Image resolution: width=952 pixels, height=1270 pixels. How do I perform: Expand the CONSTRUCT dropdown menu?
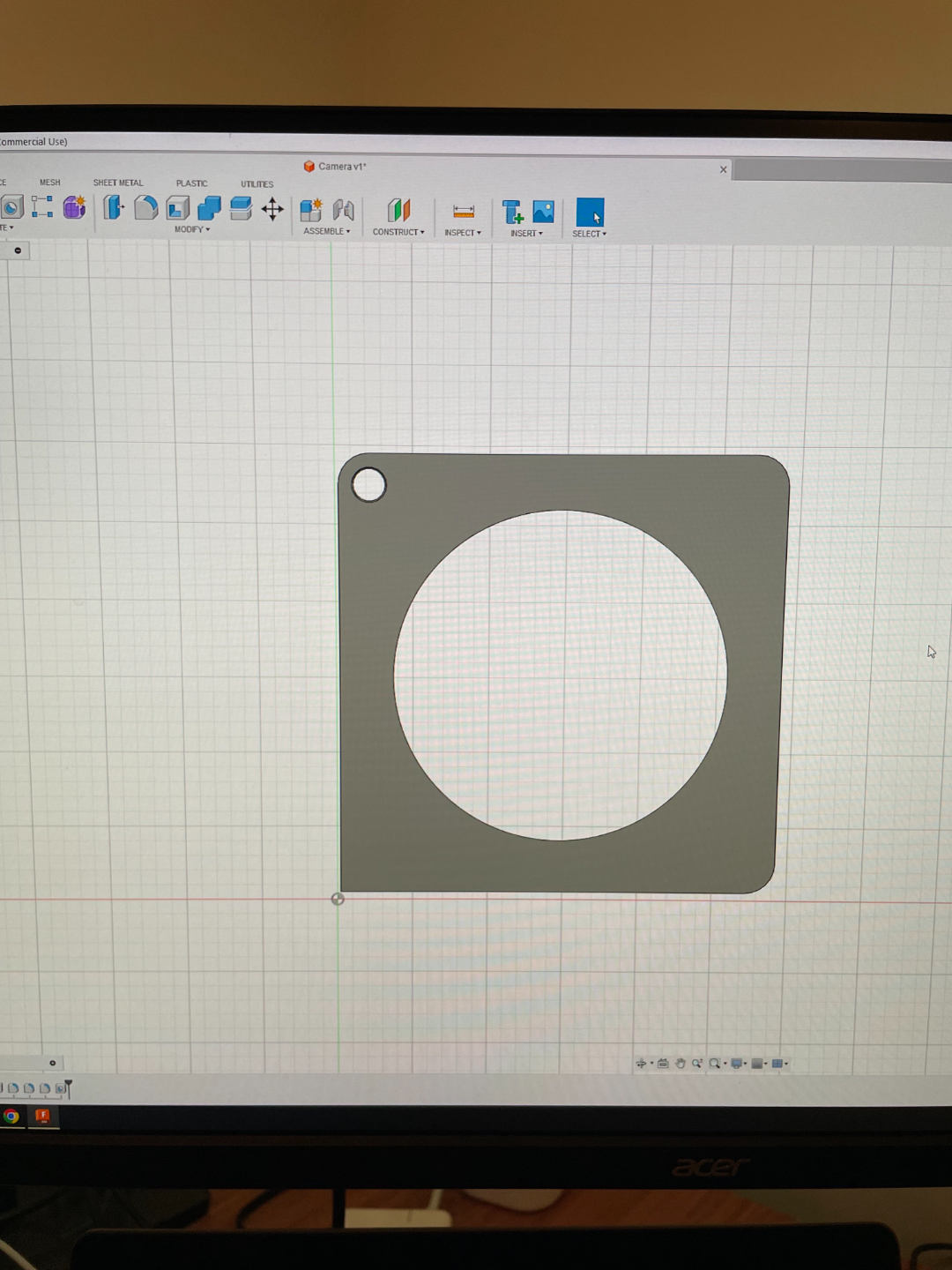(398, 232)
